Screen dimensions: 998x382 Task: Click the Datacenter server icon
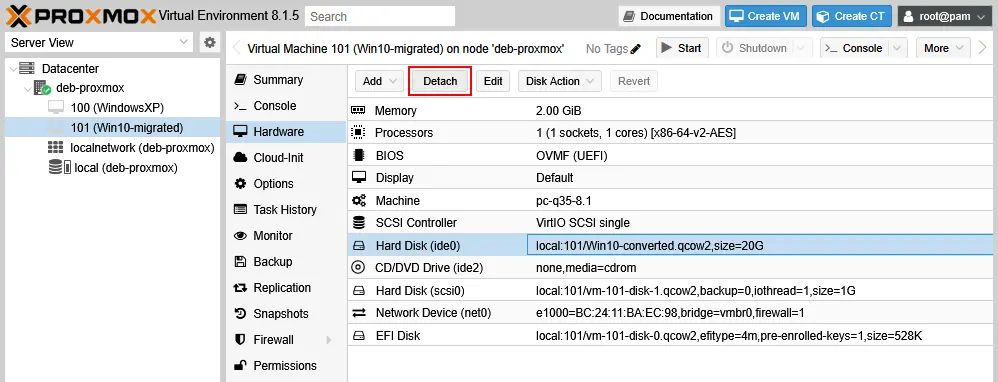(x=27, y=68)
